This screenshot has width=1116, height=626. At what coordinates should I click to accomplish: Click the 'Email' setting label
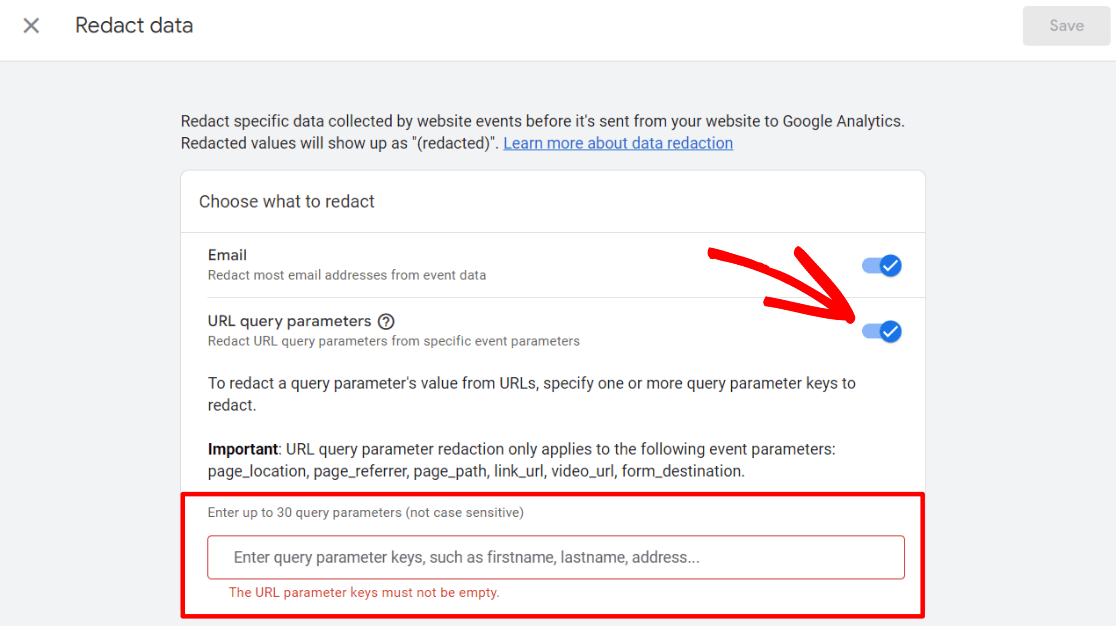click(x=226, y=254)
